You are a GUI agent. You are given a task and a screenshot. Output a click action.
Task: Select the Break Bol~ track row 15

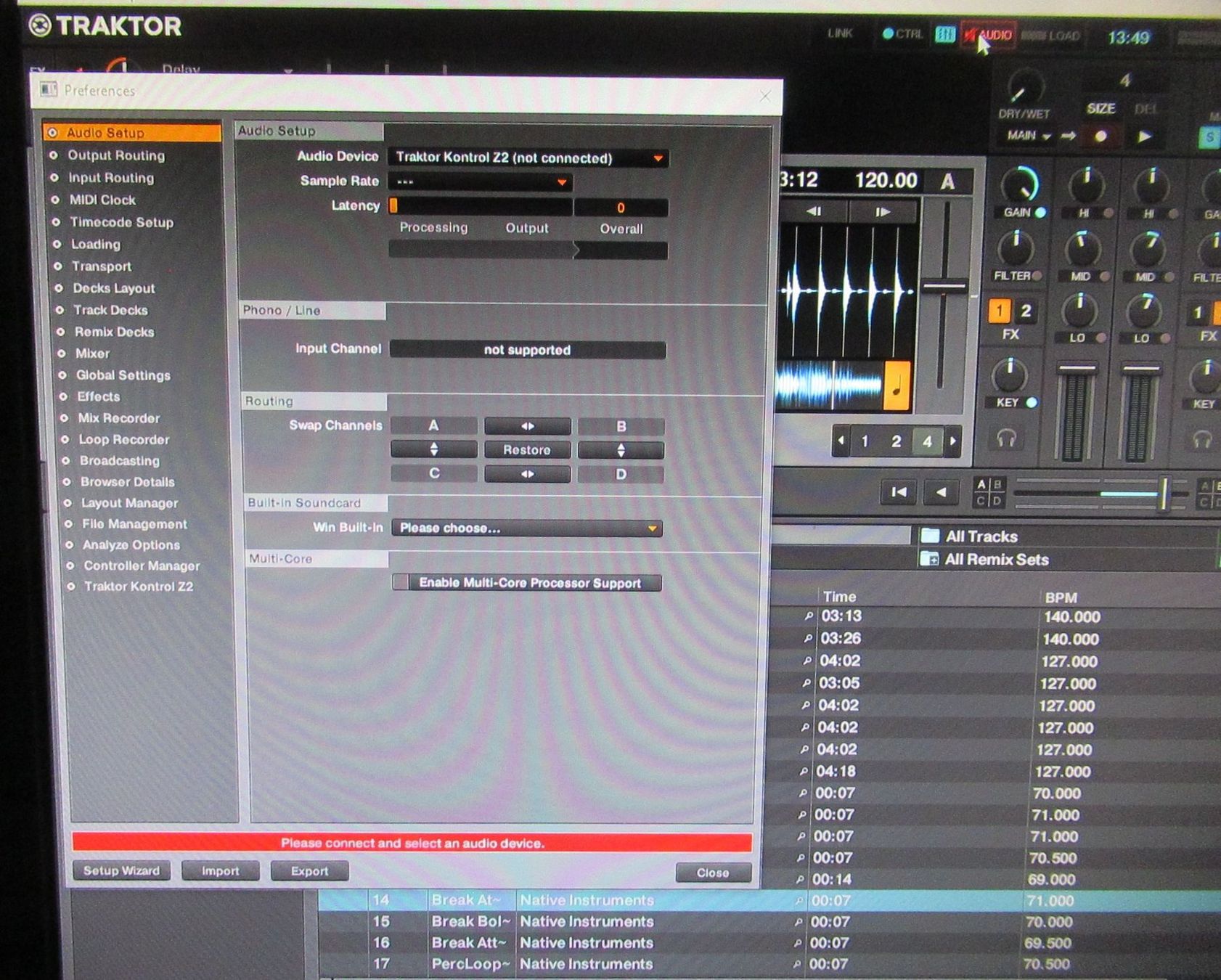tap(769, 922)
